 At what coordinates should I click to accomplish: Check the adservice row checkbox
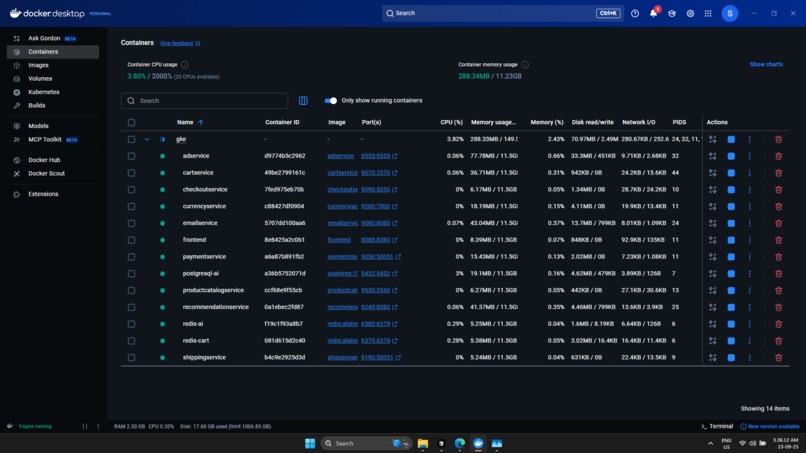pos(132,156)
